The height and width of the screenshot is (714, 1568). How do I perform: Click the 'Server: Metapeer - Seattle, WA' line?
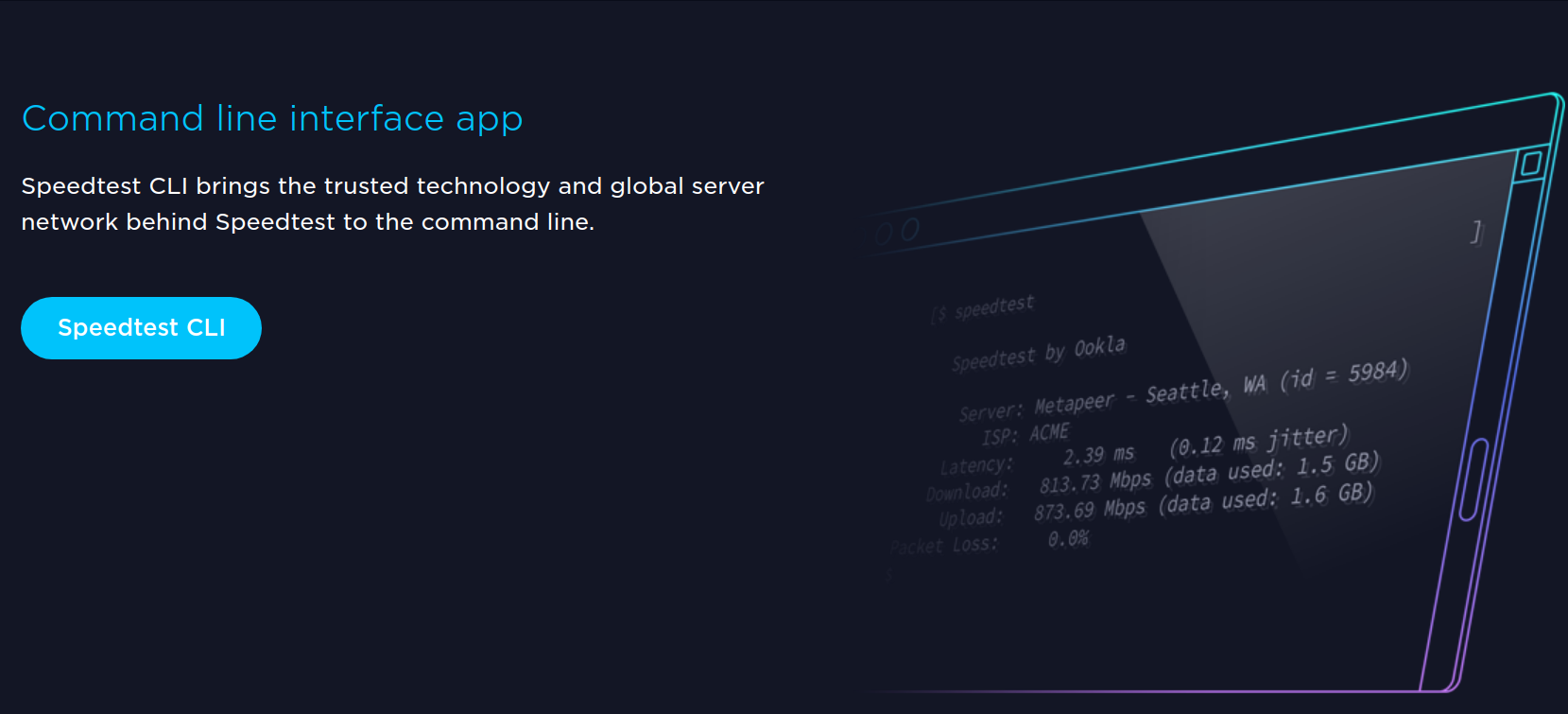point(1183,390)
